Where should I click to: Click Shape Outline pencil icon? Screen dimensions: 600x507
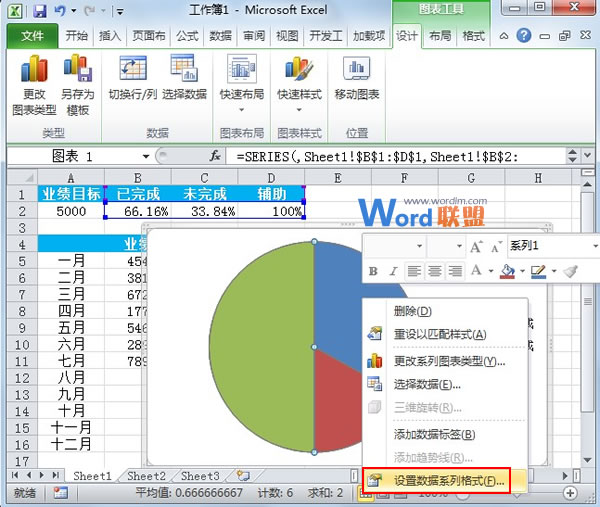(538, 271)
